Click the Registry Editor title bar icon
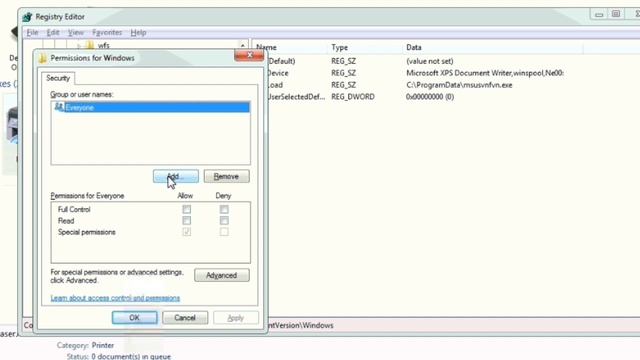 [x=28, y=17]
